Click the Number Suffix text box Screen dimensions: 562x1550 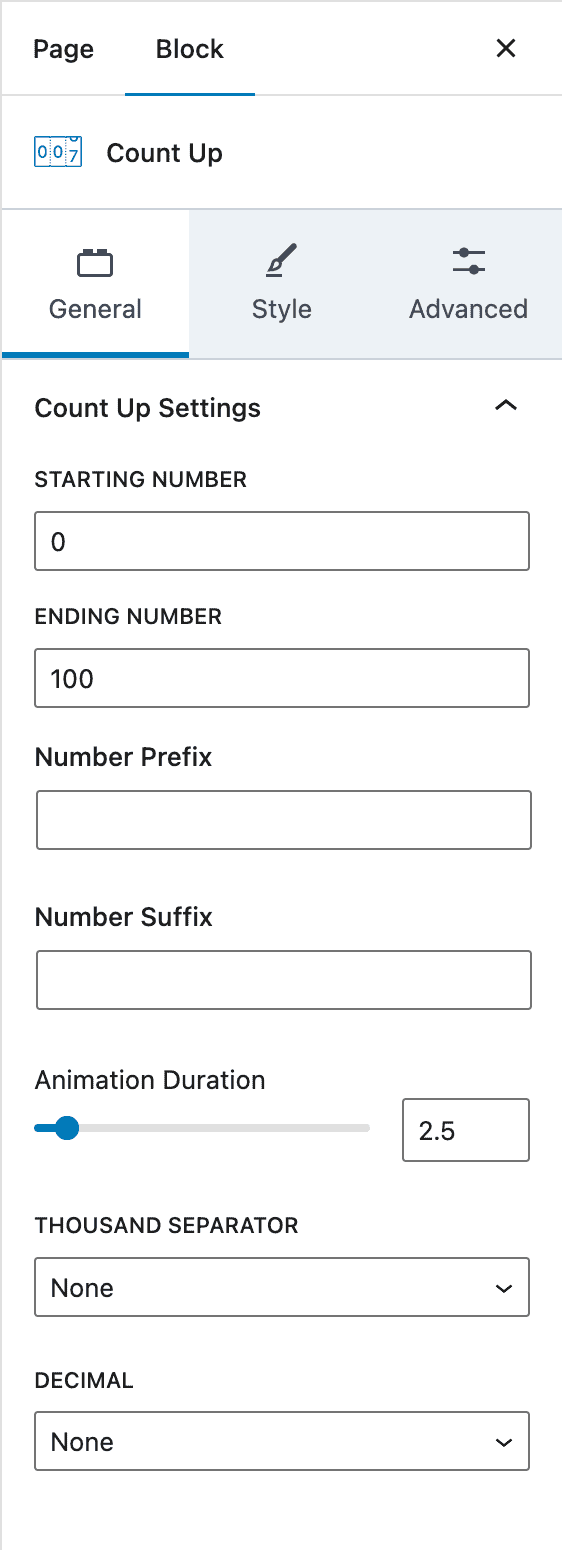[x=284, y=980]
